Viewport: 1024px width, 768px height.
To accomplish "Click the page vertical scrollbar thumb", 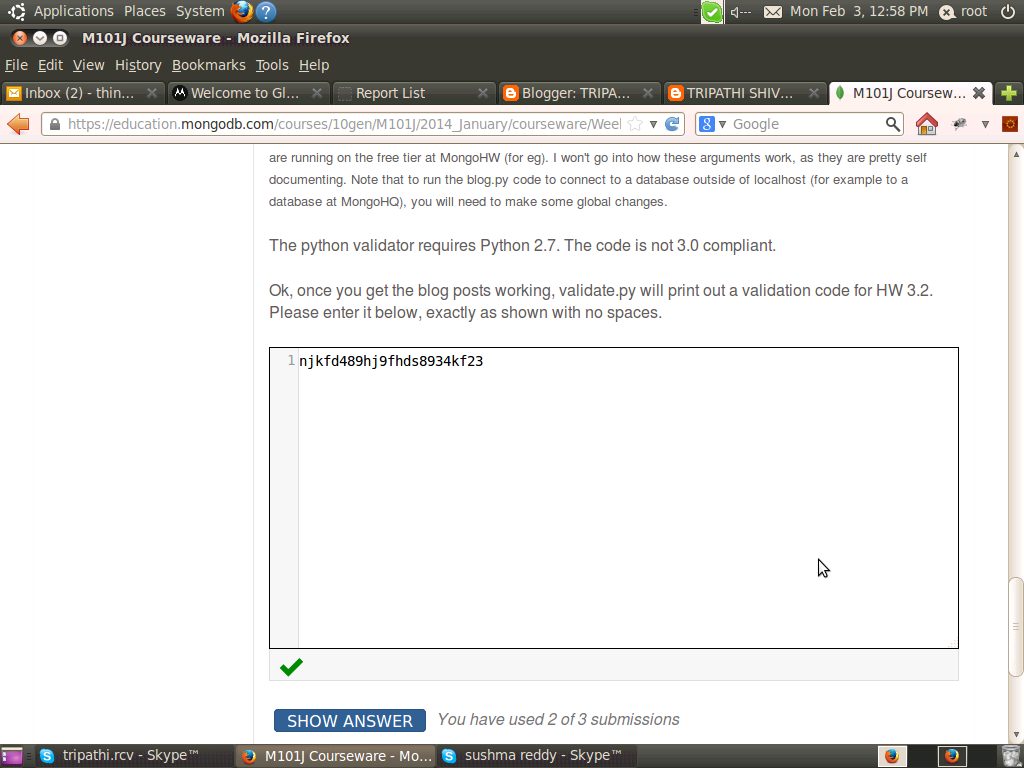I will 1016,627.
